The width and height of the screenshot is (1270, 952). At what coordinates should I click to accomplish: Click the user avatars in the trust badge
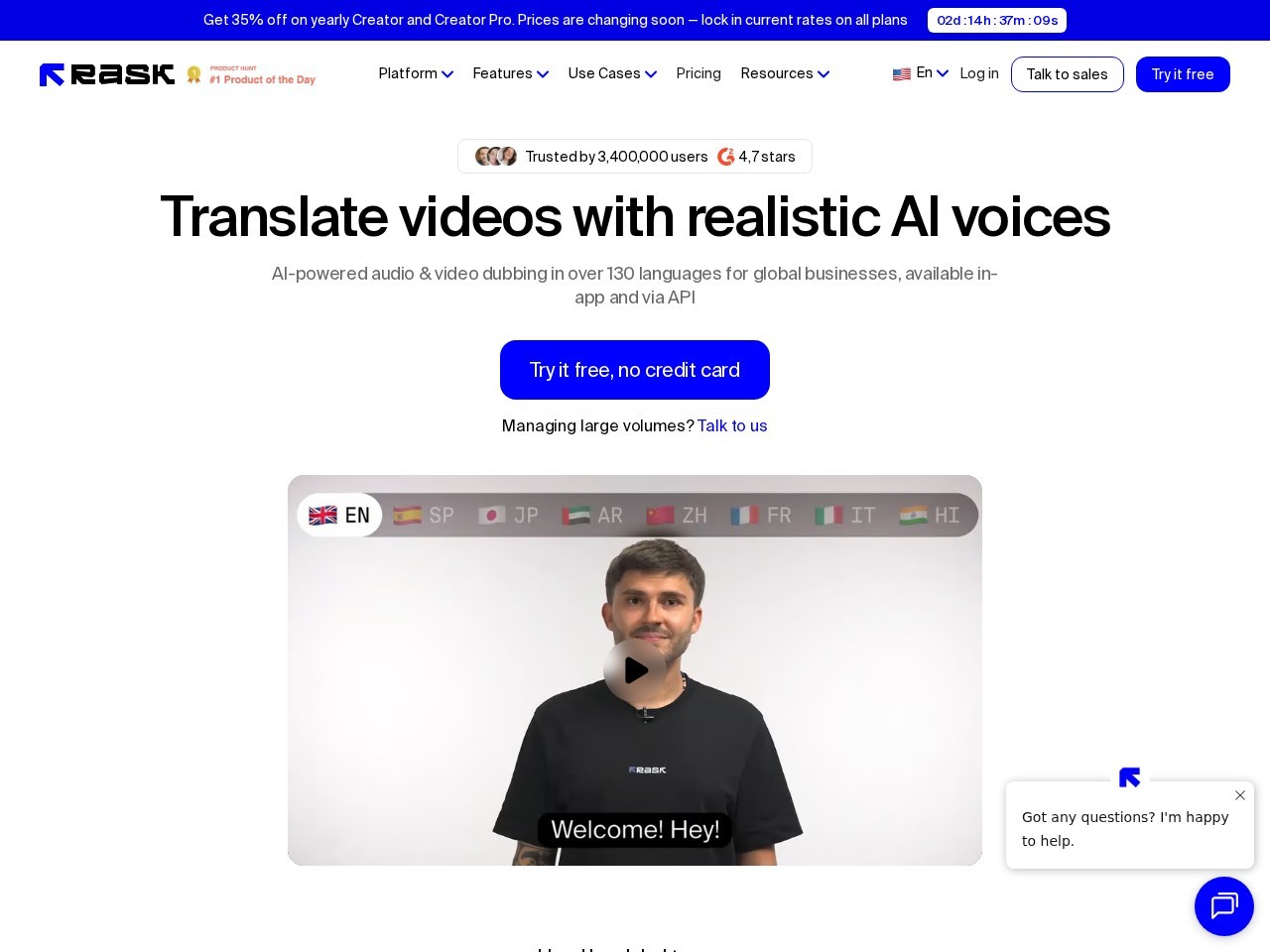496,157
